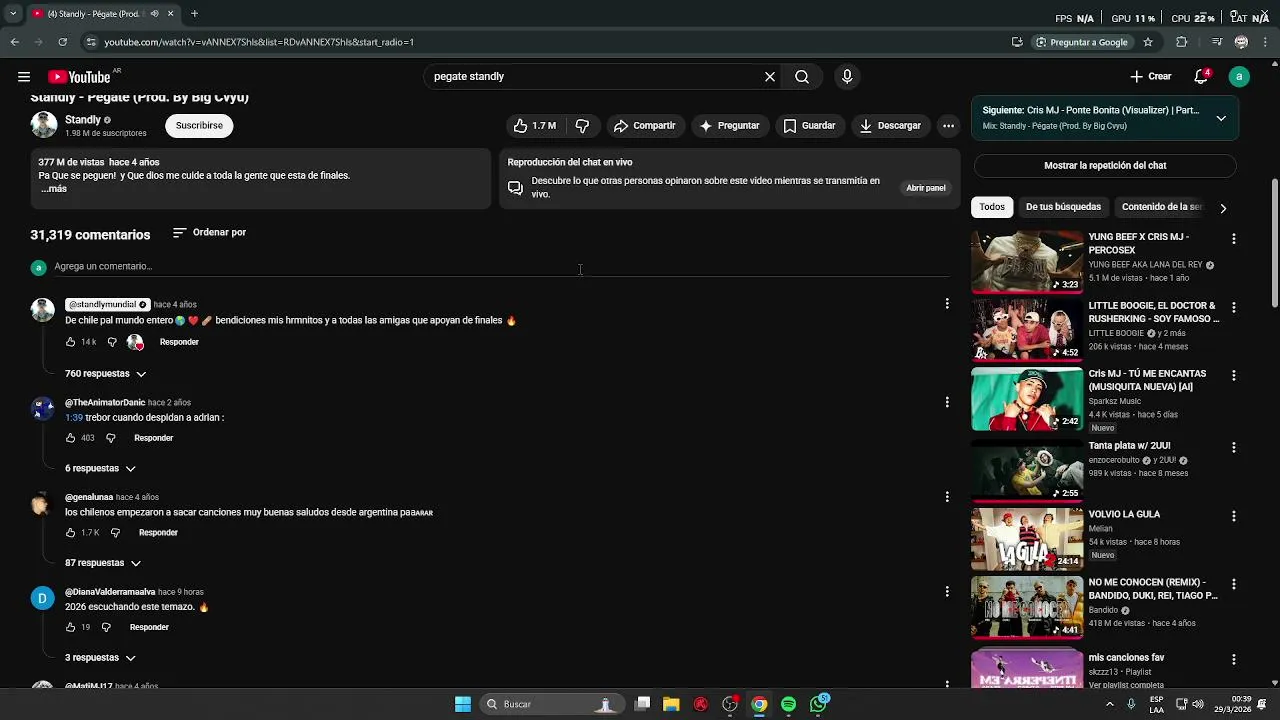
Task: Expand 760 respuestas
Action: click(106, 374)
